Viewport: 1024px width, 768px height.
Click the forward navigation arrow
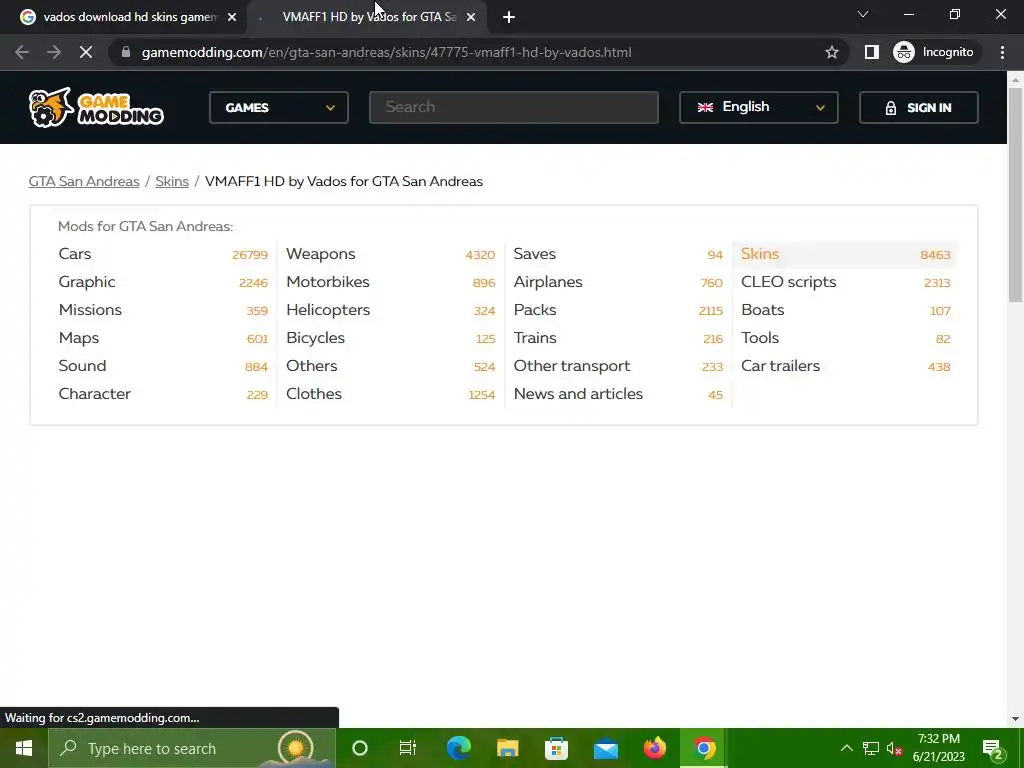(x=54, y=52)
